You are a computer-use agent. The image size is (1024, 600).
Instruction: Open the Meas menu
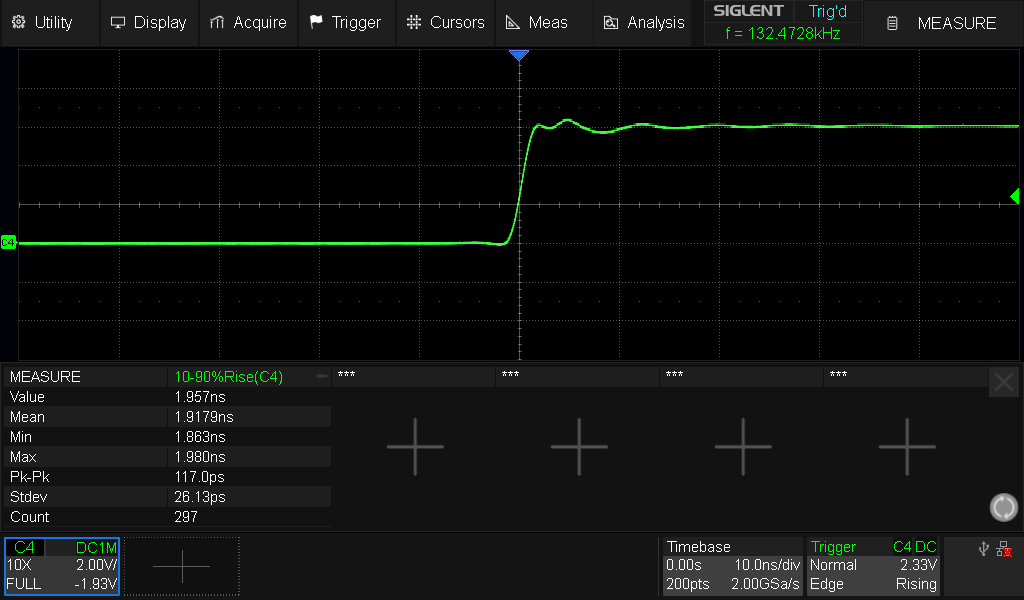[x=537, y=22]
